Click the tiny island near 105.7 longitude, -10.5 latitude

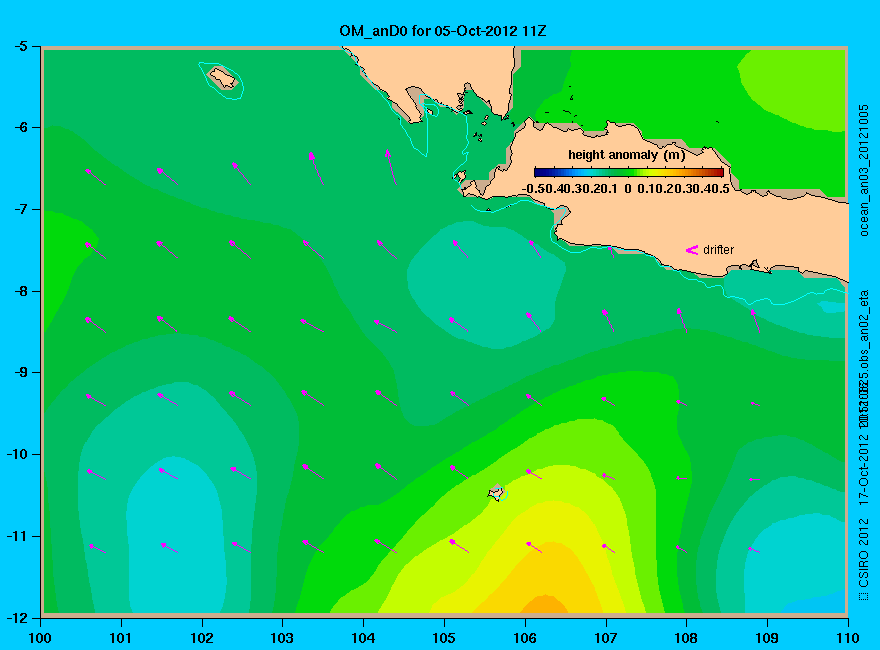[x=496, y=493]
